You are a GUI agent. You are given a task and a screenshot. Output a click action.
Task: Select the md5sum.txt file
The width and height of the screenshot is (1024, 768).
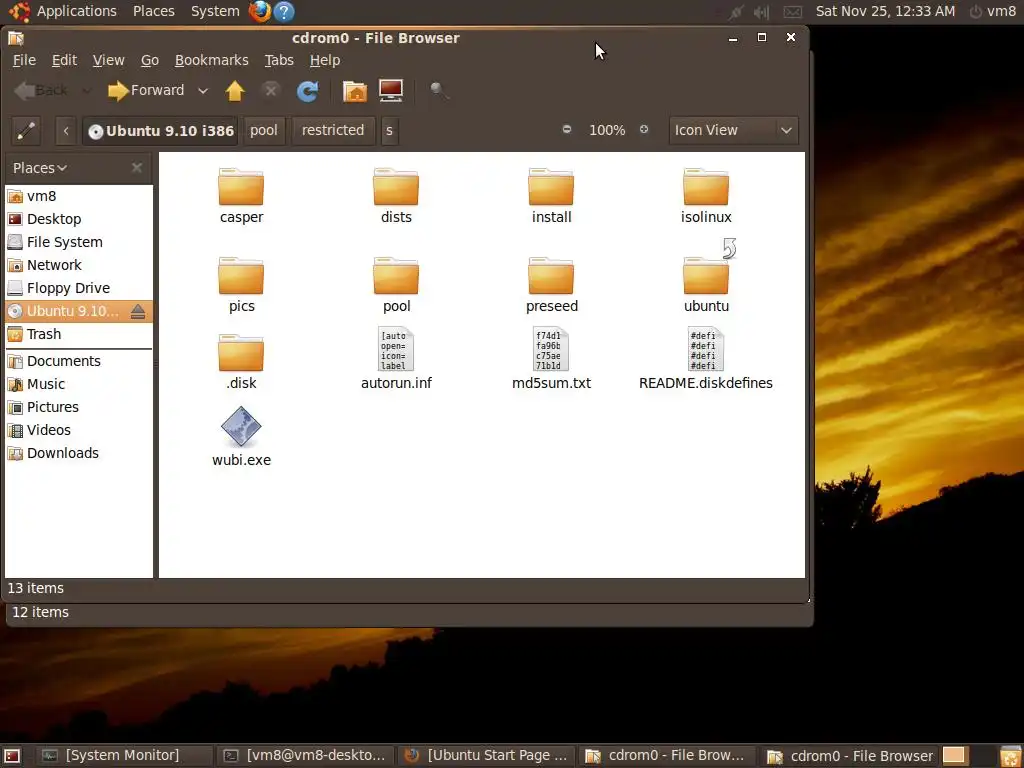(x=551, y=359)
